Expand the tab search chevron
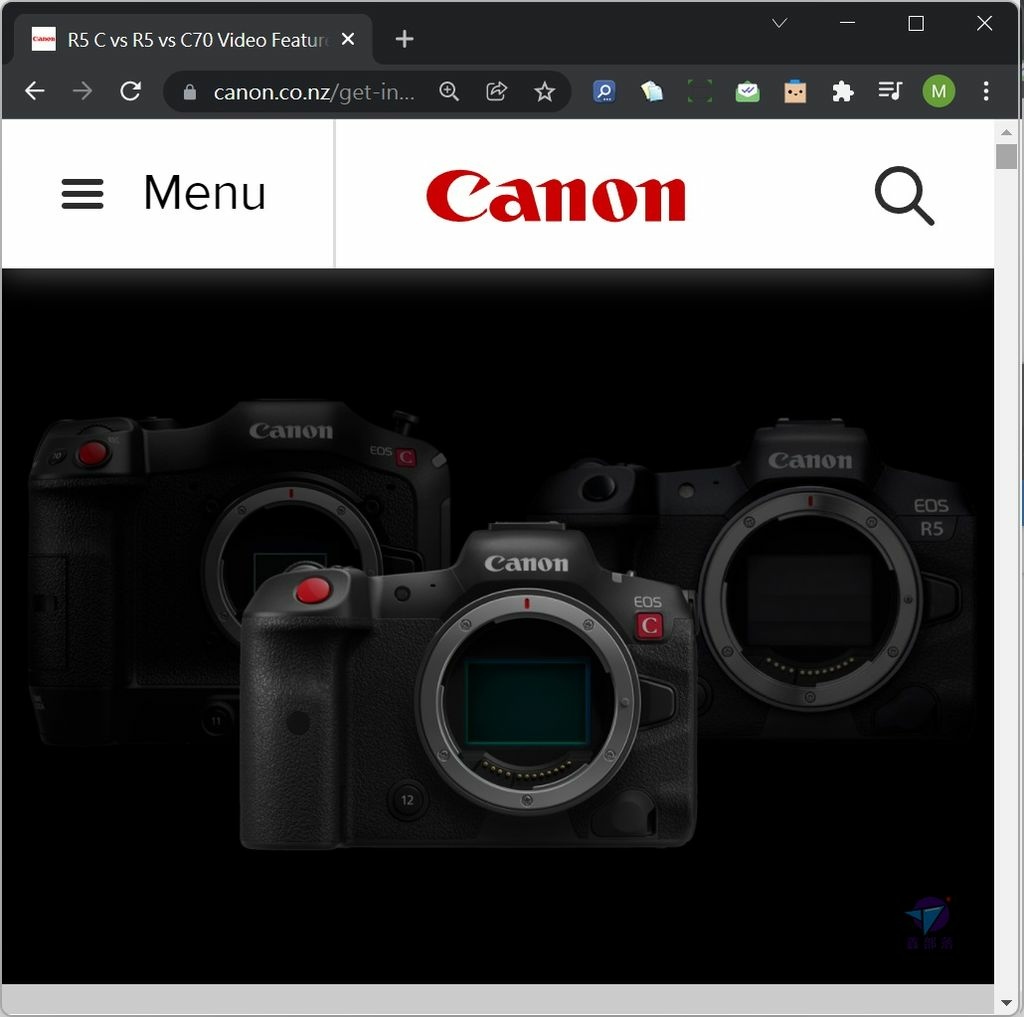This screenshot has width=1024, height=1017. pyautogui.click(x=779, y=24)
